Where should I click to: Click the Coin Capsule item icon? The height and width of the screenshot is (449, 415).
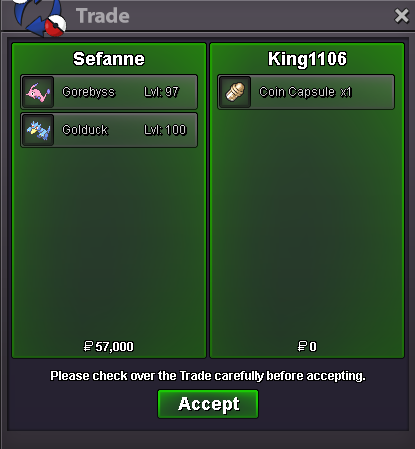235,92
